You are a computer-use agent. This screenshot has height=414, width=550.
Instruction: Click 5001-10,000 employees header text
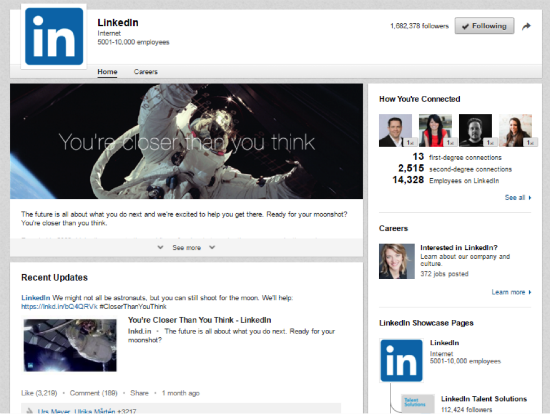[133, 42]
